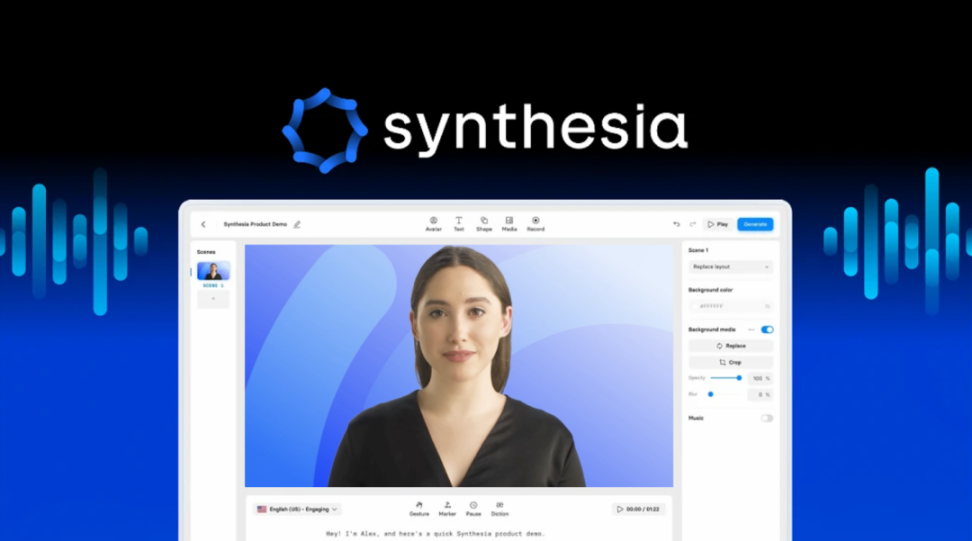This screenshot has height=541, width=972.
Task: Add a Marker to the script
Action: click(447, 508)
